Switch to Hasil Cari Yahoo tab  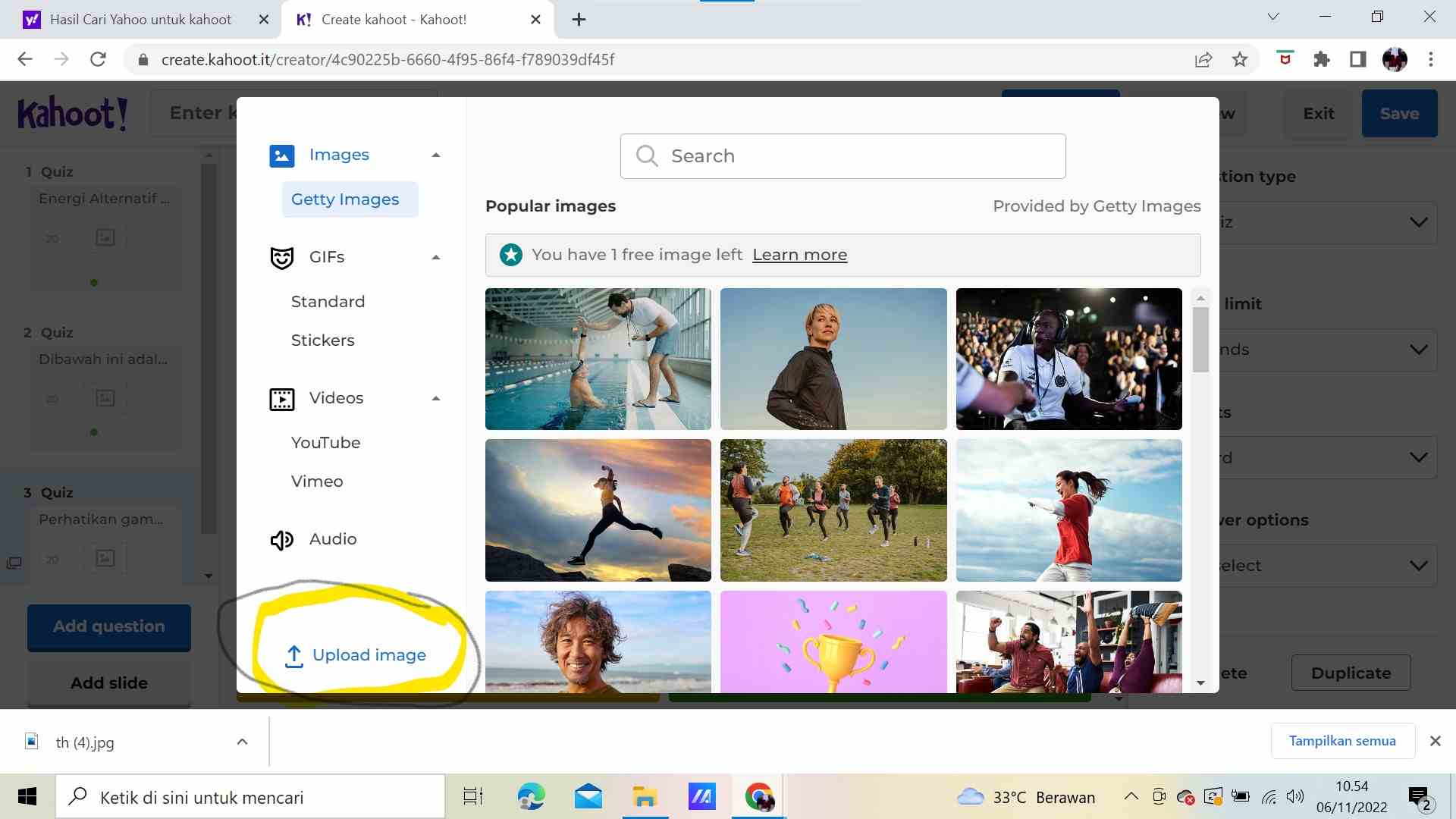[x=140, y=20]
